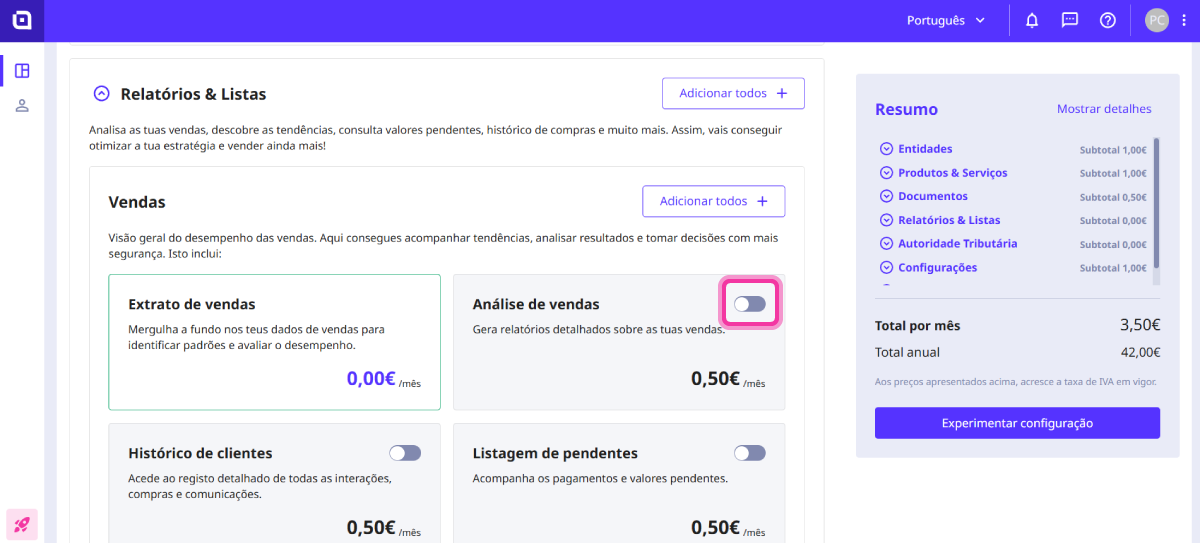Viewport: 1200px width, 543px height.
Task: Click Adicionar todos in the Vendas section
Action: (713, 201)
